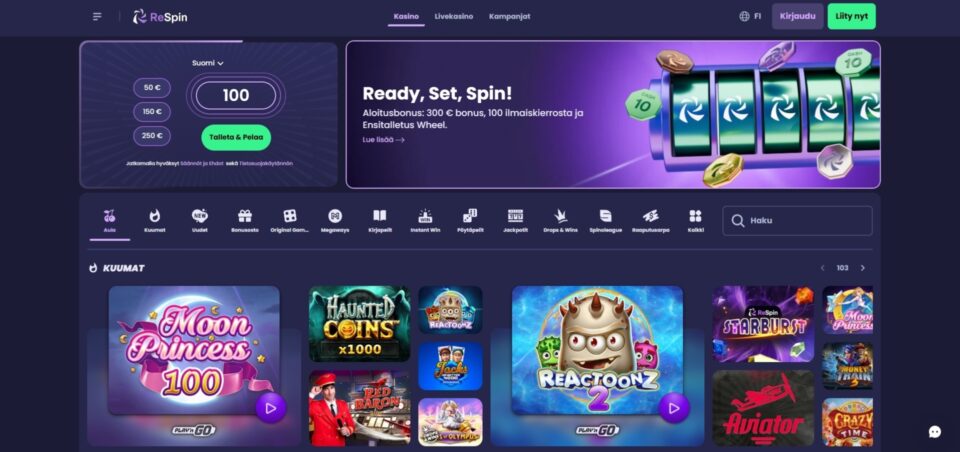Switch to the Livekasino tab
This screenshot has width=960, height=452.
454,17
